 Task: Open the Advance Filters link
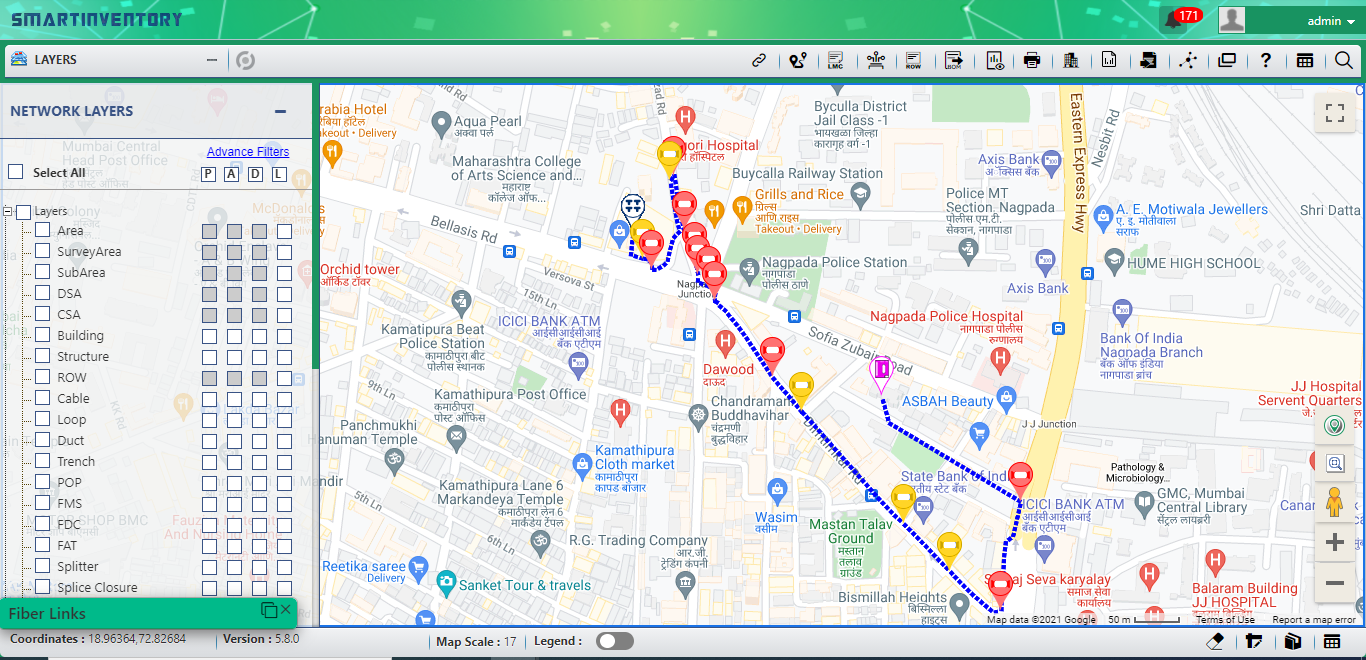point(248,152)
